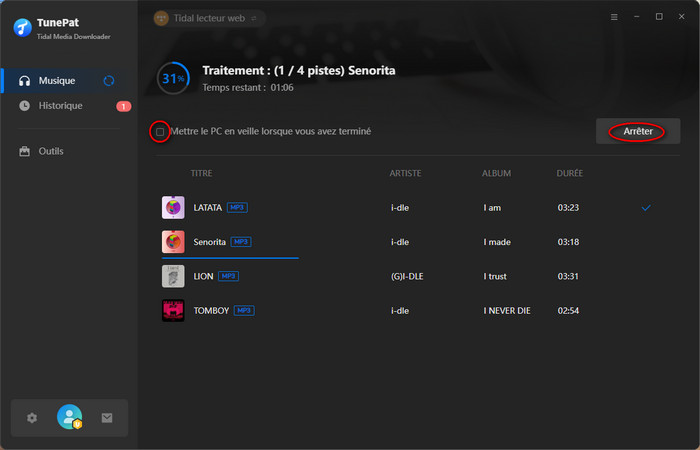700x450 pixels.
Task: Click the Senorita album thumbnail
Action: 173,242
